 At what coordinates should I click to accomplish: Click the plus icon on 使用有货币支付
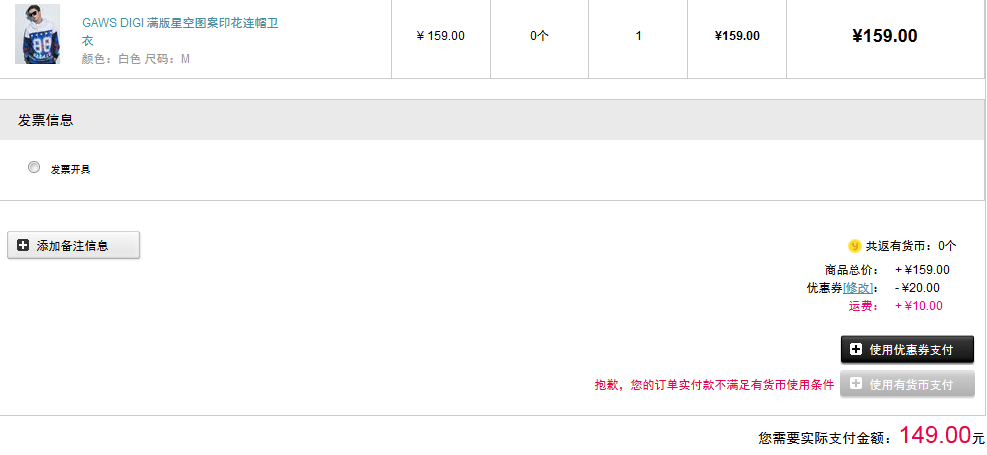pyautogui.click(x=856, y=384)
